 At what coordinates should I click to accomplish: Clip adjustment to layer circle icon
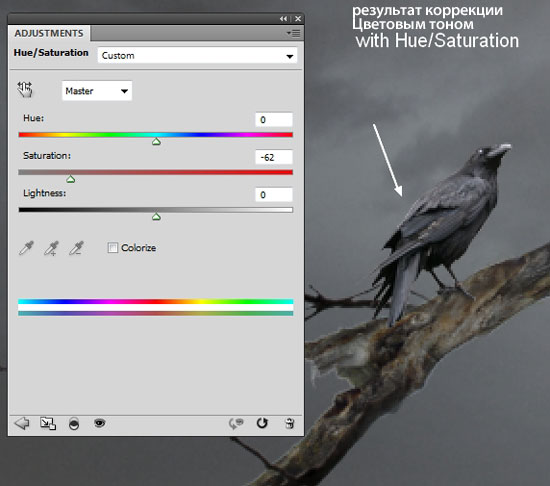(x=74, y=424)
